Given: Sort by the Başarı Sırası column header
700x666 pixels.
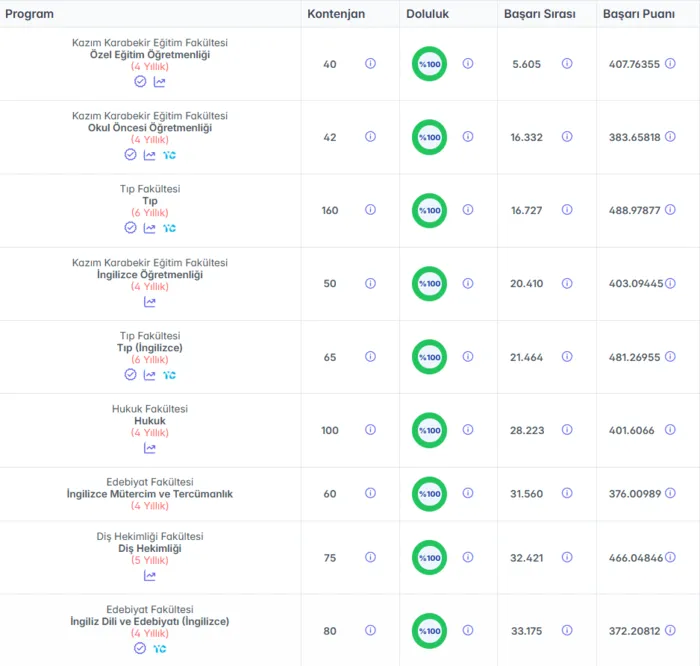Looking at the screenshot, I should click(x=539, y=14).
